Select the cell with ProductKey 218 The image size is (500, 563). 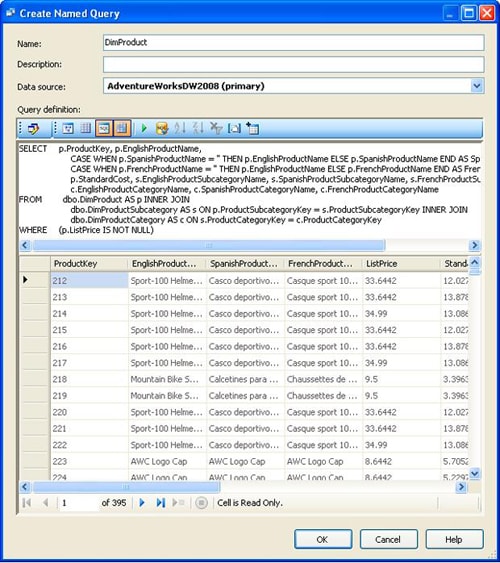point(89,379)
